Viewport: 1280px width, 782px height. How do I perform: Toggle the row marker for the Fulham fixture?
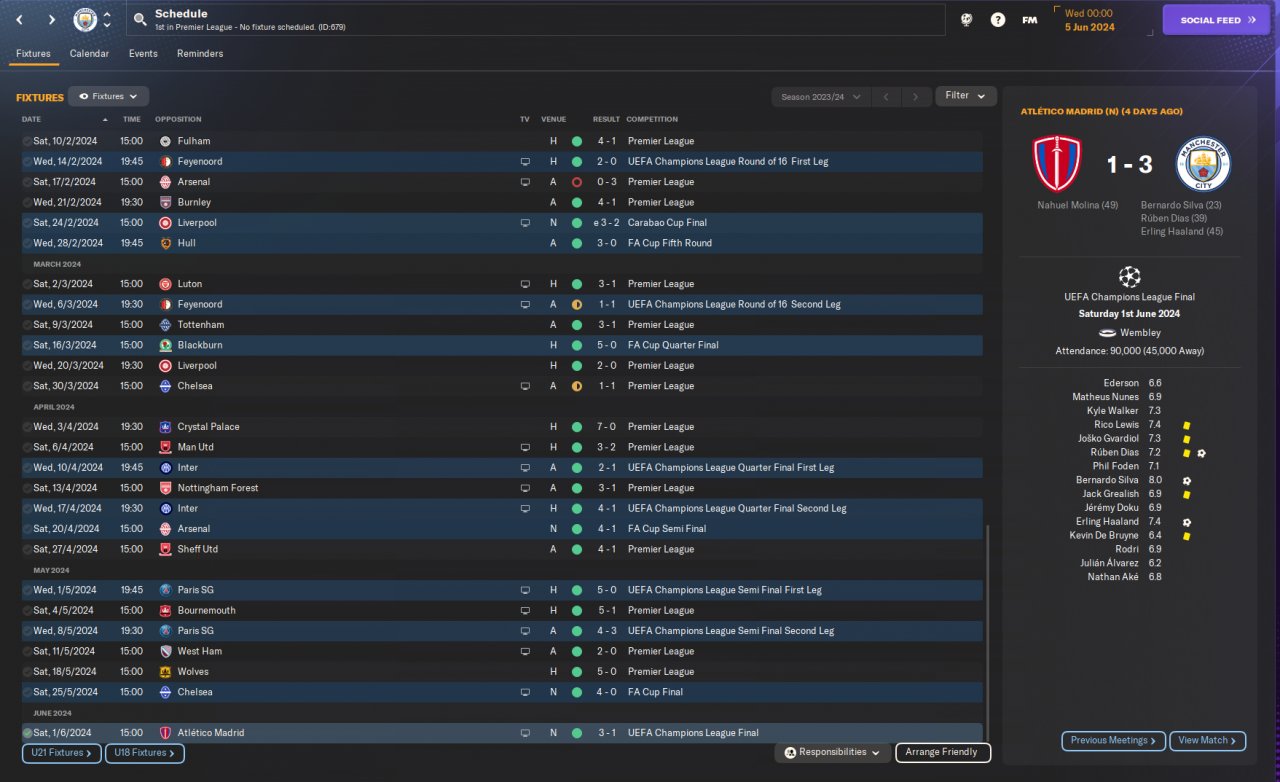[27, 141]
